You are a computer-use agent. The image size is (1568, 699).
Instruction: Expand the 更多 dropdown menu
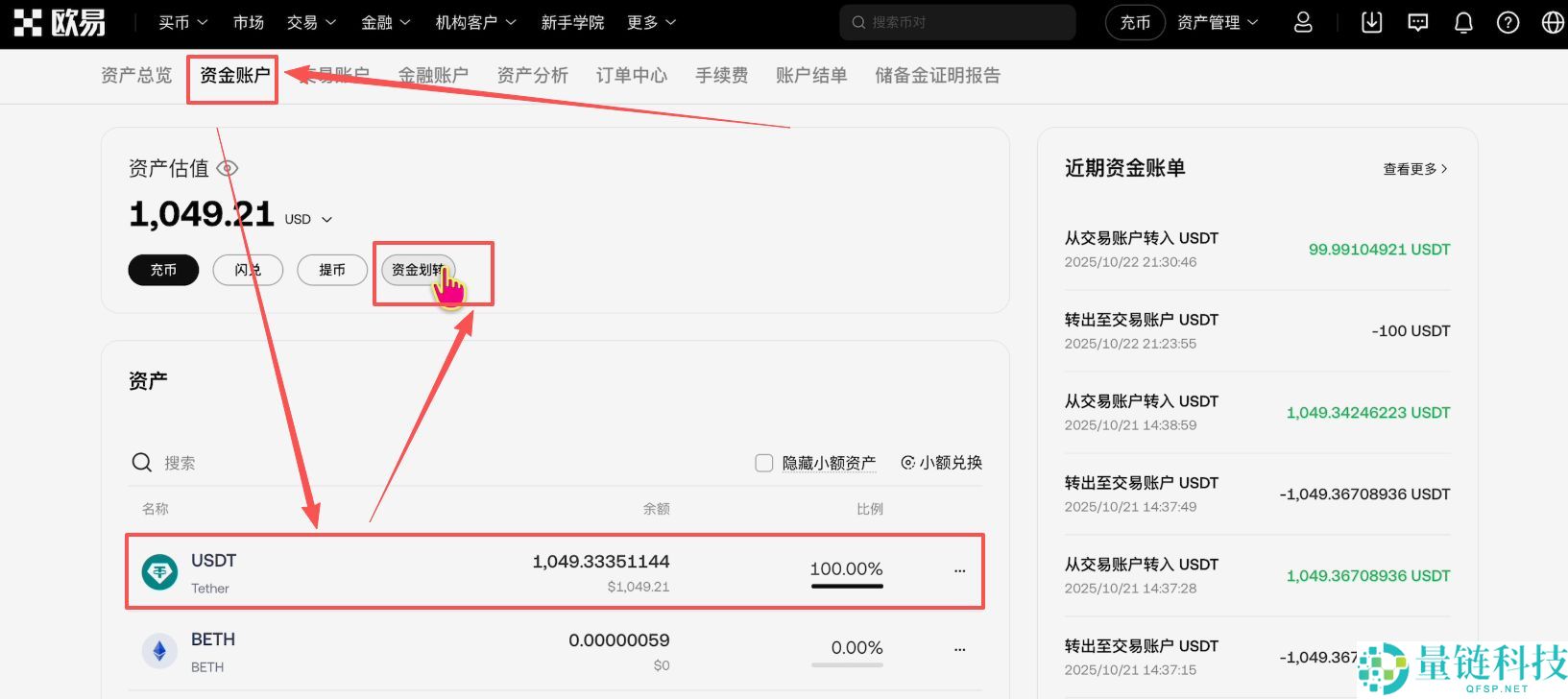pyautogui.click(x=651, y=22)
